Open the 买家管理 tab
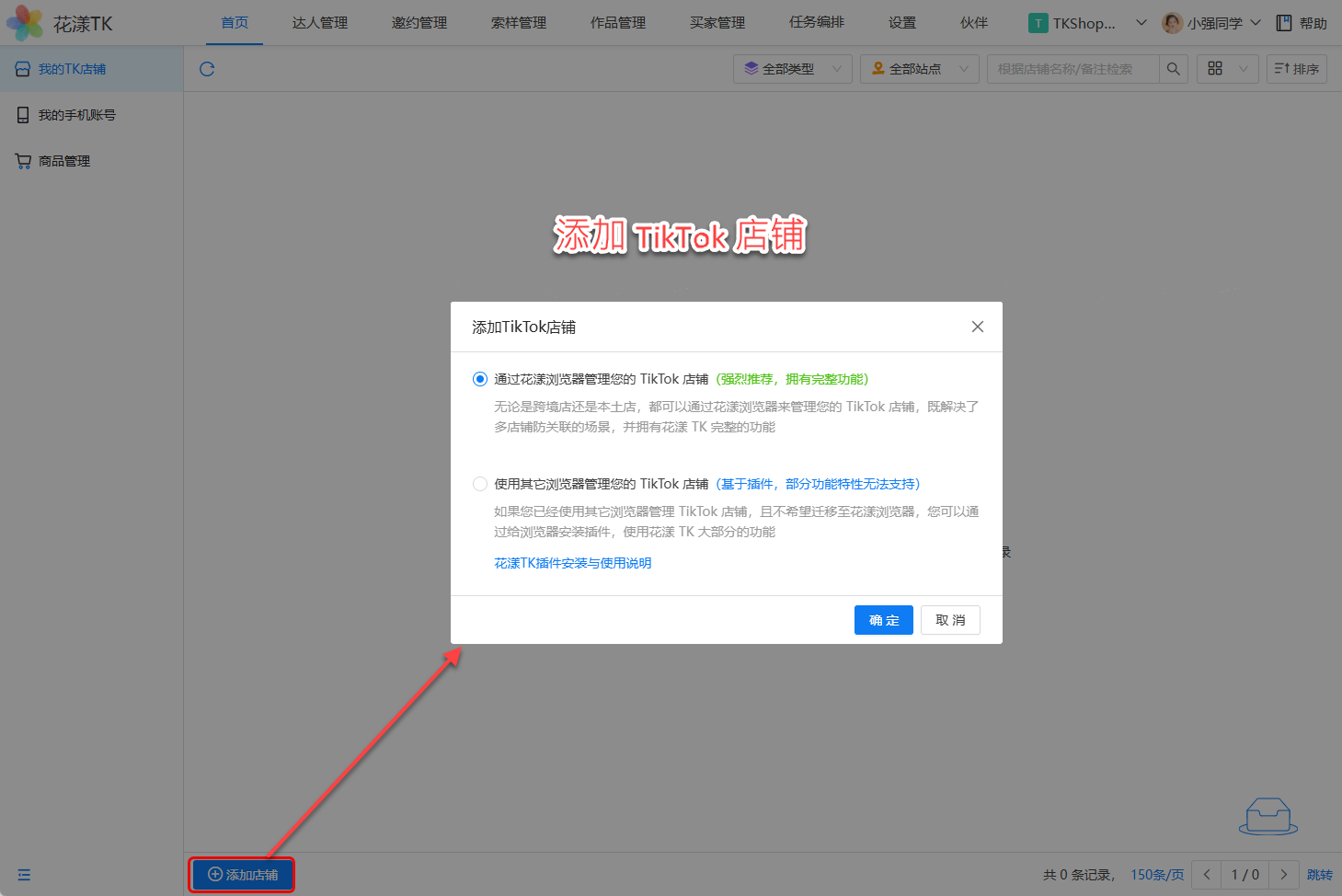The image size is (1342, 896). click(717, 23)
